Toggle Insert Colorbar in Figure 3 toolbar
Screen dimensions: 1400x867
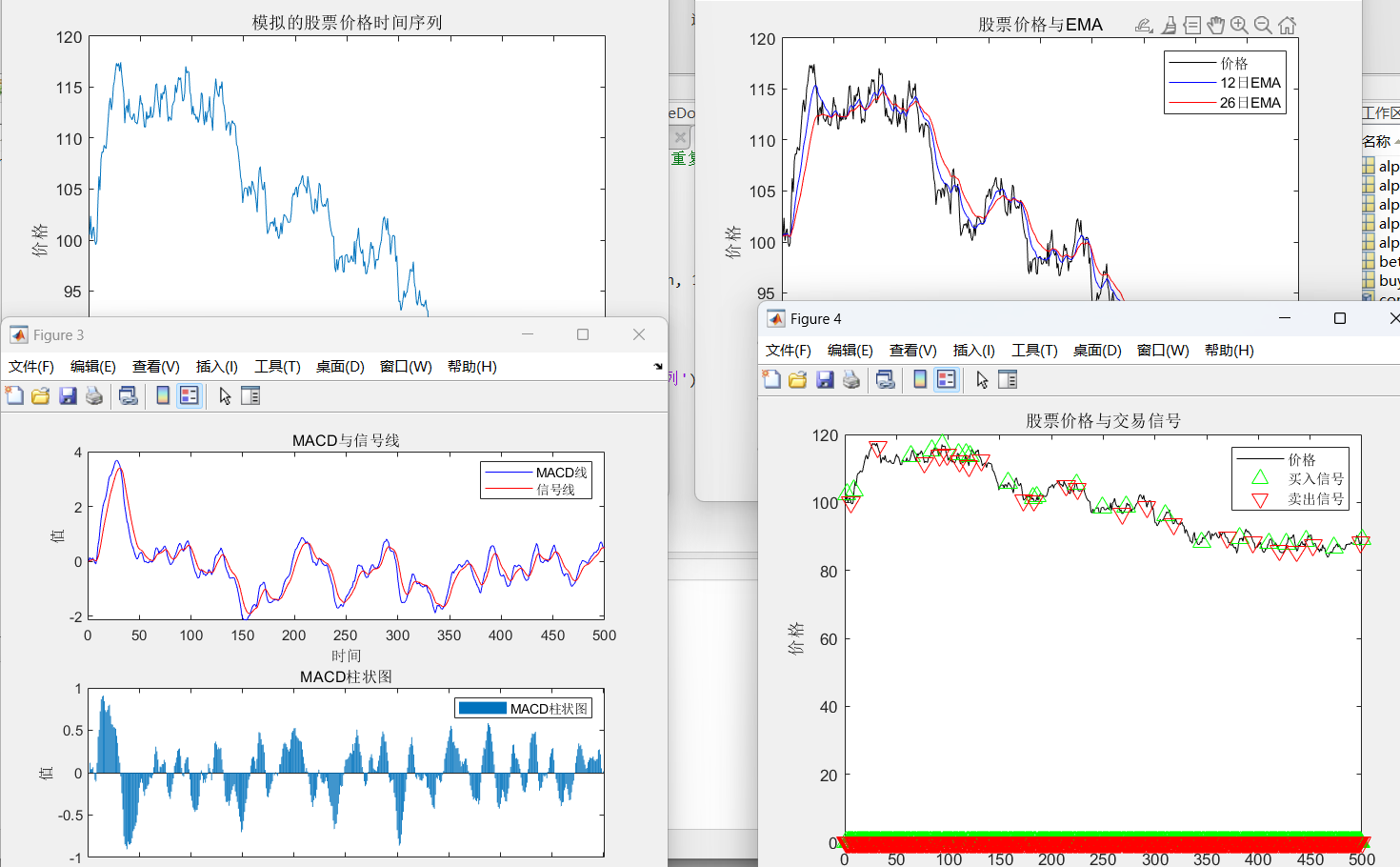[x=163, y=395]
